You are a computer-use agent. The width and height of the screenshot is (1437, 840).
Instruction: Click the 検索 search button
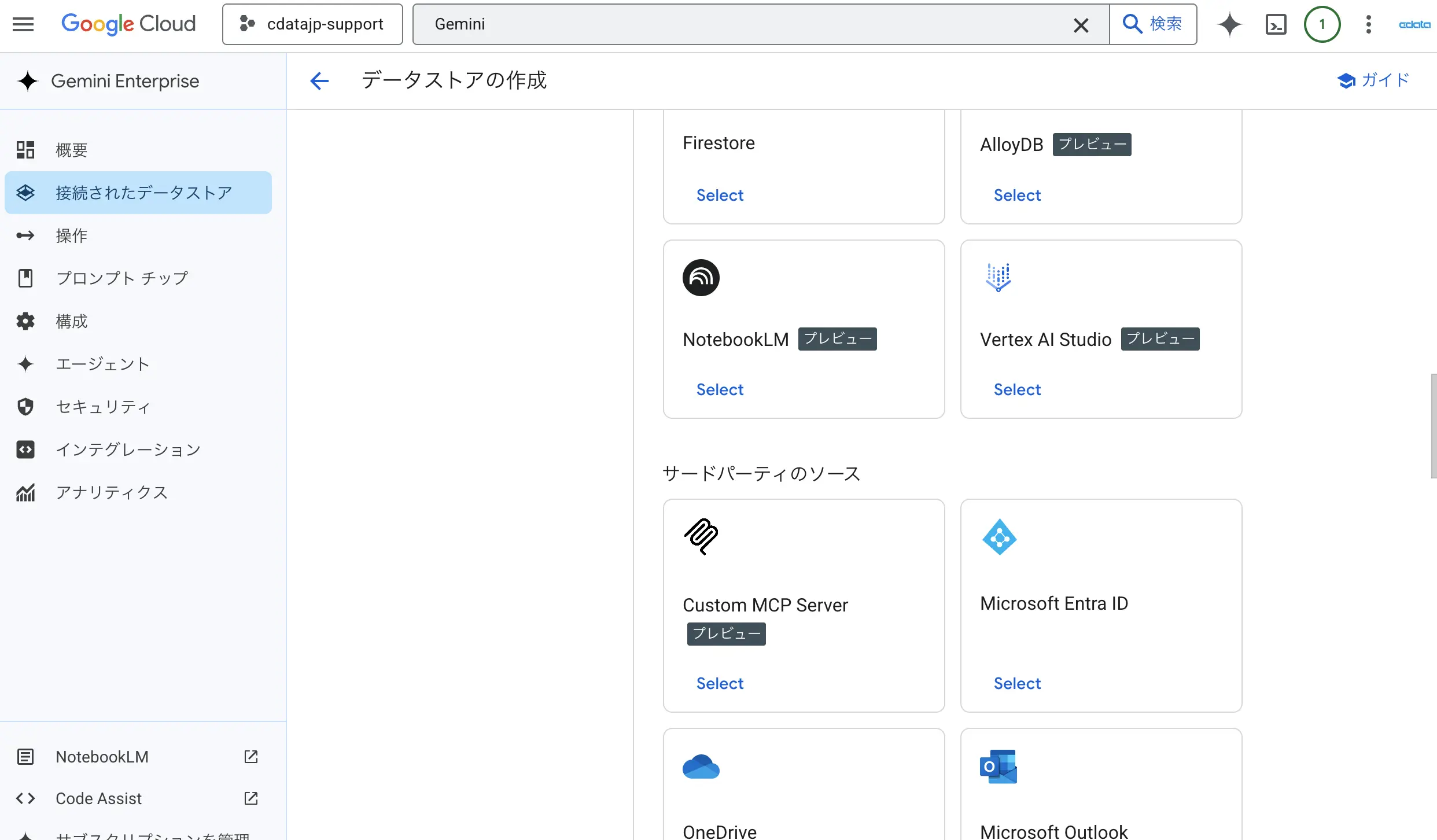click(x=1153, y=24)
